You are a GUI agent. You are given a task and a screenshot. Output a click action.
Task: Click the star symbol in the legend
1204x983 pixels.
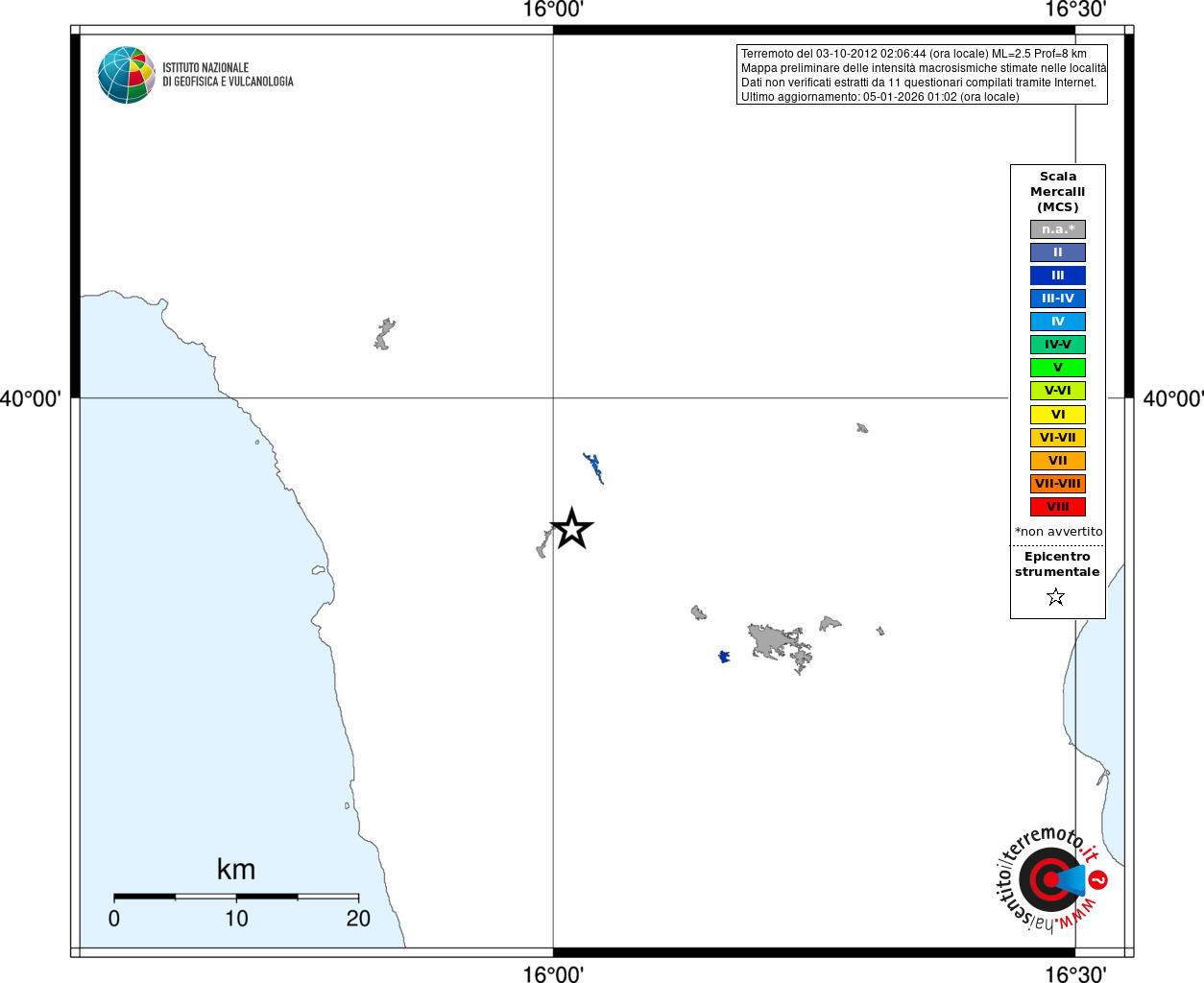point(1056,597)
